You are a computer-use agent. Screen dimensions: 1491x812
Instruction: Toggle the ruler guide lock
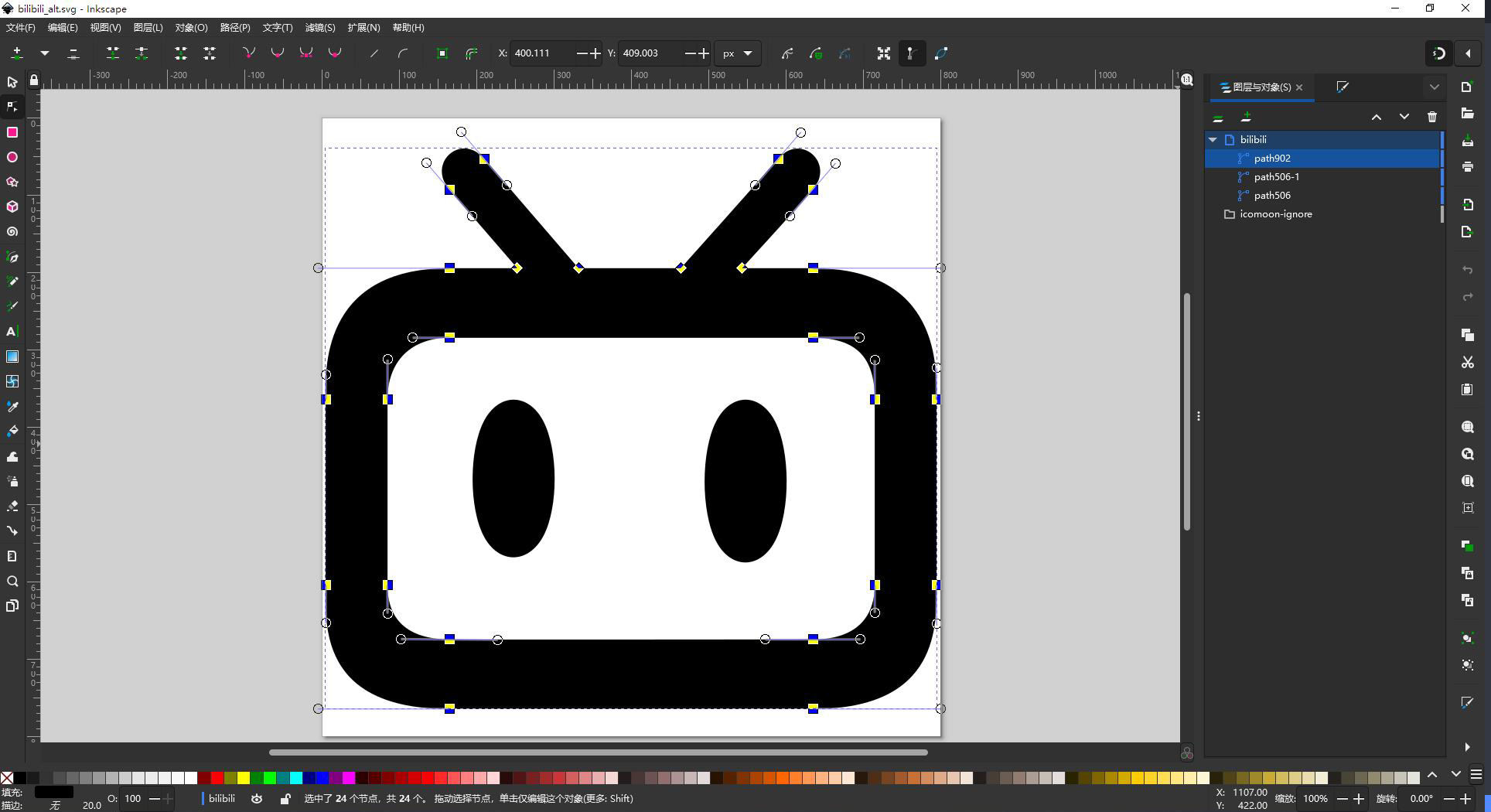33,80
